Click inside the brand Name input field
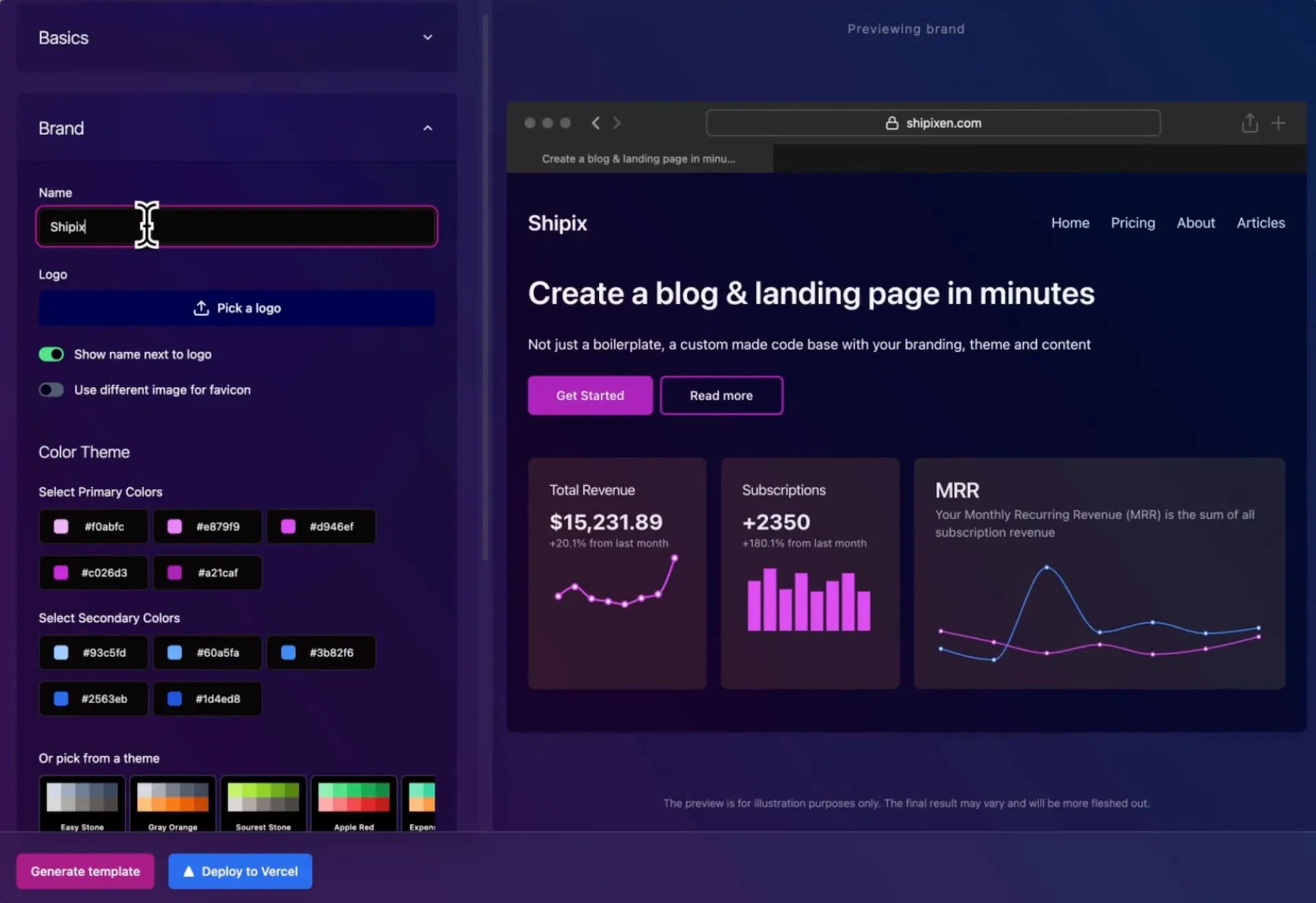Screen dimensions: 1316x903 tap(236, 226)
